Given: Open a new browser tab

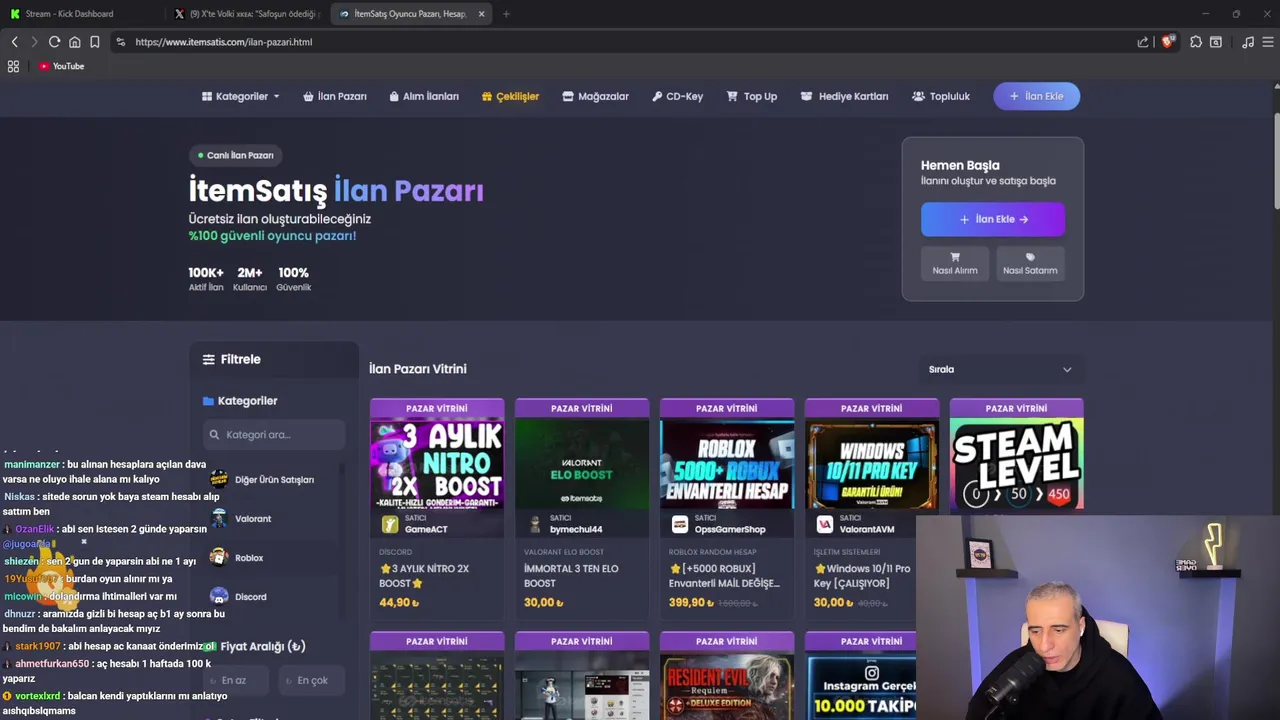Looking at the screenshot, I should 506,14.
